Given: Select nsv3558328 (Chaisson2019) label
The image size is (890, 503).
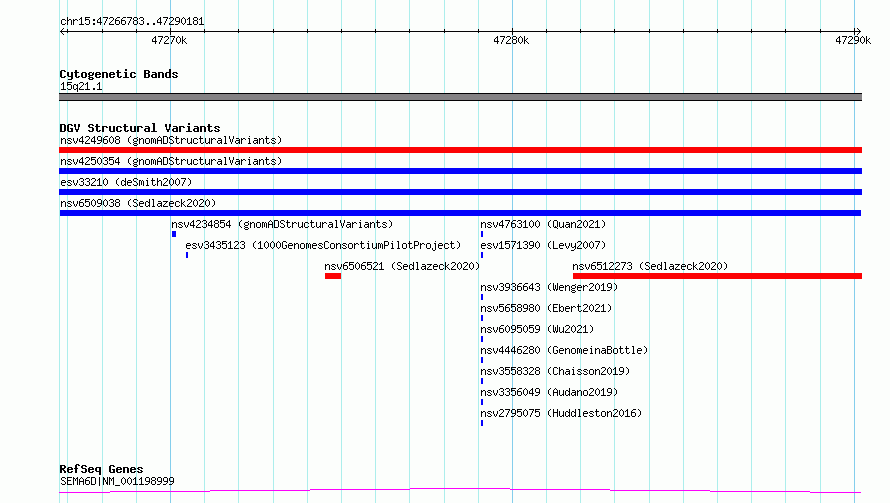Looking at the screenshot, I should [x=555, y=371].
